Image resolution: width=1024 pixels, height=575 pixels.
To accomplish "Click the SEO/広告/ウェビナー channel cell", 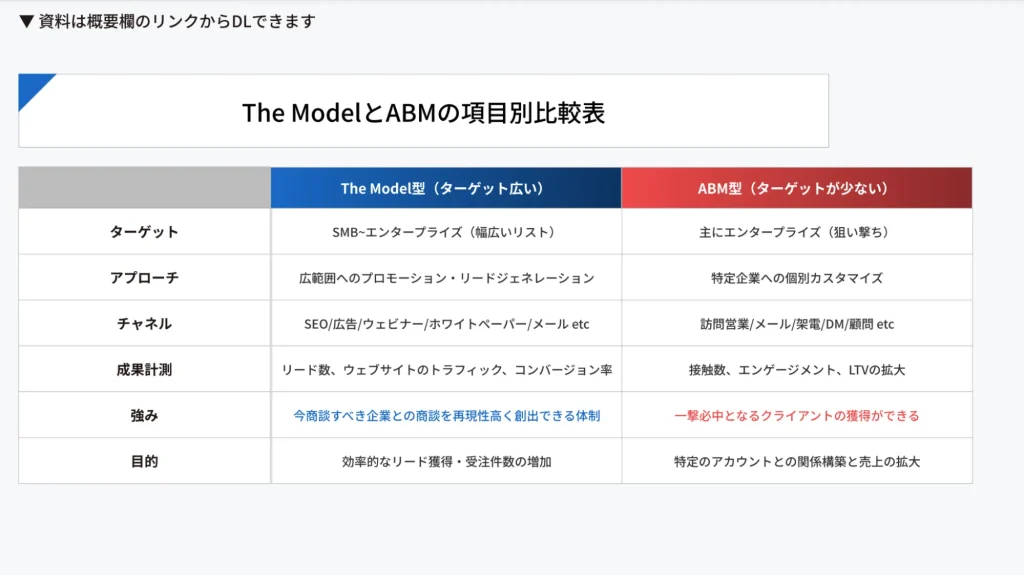I will pos(446,324).
